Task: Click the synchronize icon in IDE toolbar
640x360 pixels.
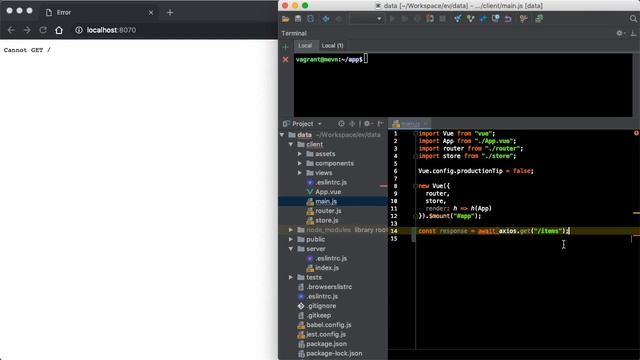Action: tap(311, 19)
